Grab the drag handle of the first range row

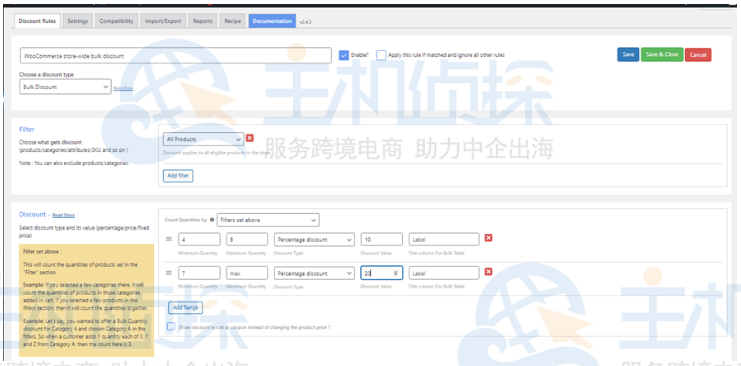tap(169, 239)
